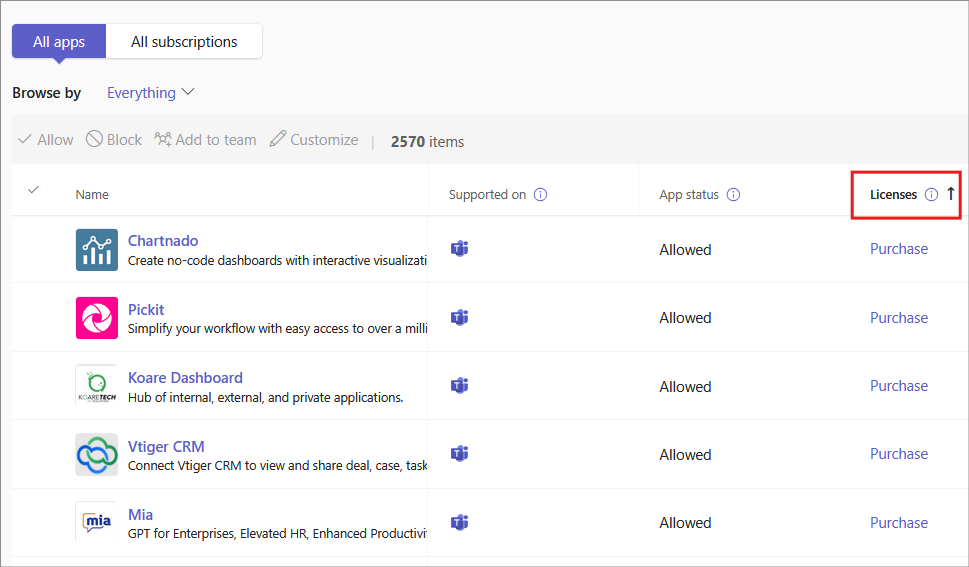Click the Block toolbar button
Viewport: 969px width, 567px height.
(114, 140)
